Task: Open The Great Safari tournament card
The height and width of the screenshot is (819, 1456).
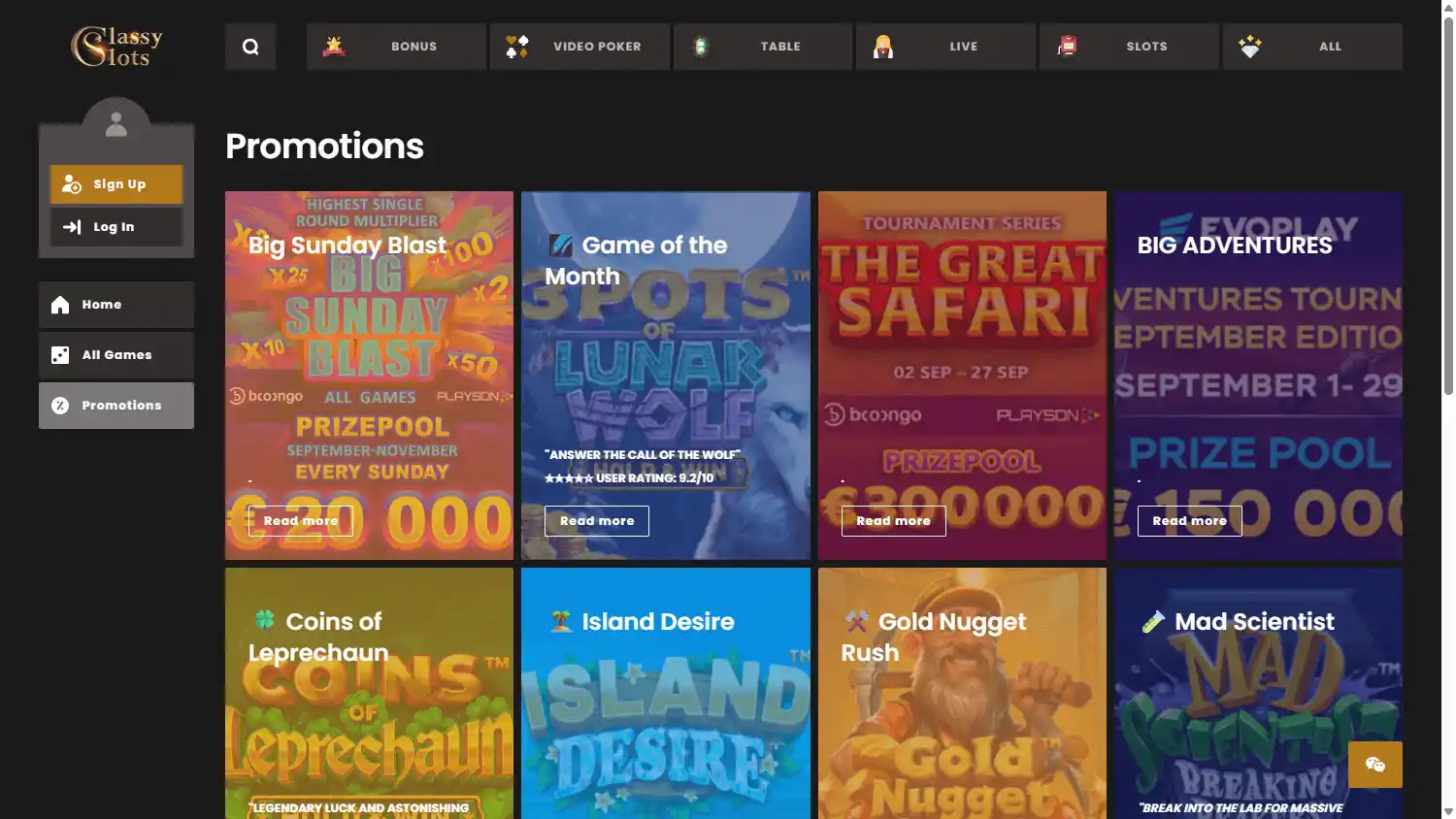Action: [962, 376]
